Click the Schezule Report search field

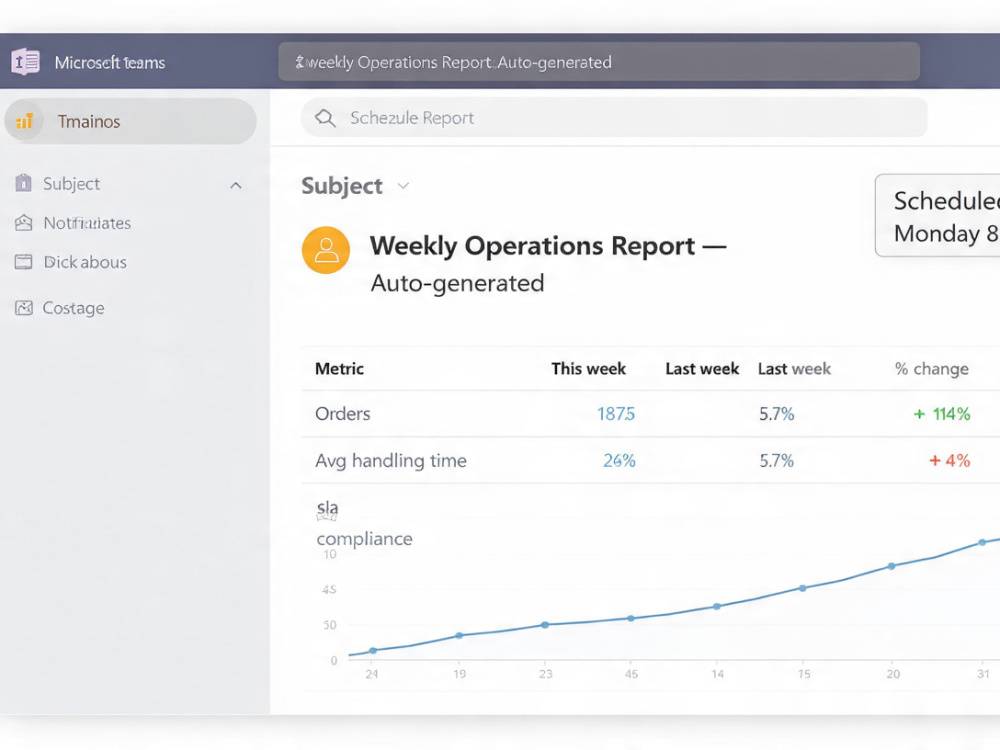coord(614,117)
